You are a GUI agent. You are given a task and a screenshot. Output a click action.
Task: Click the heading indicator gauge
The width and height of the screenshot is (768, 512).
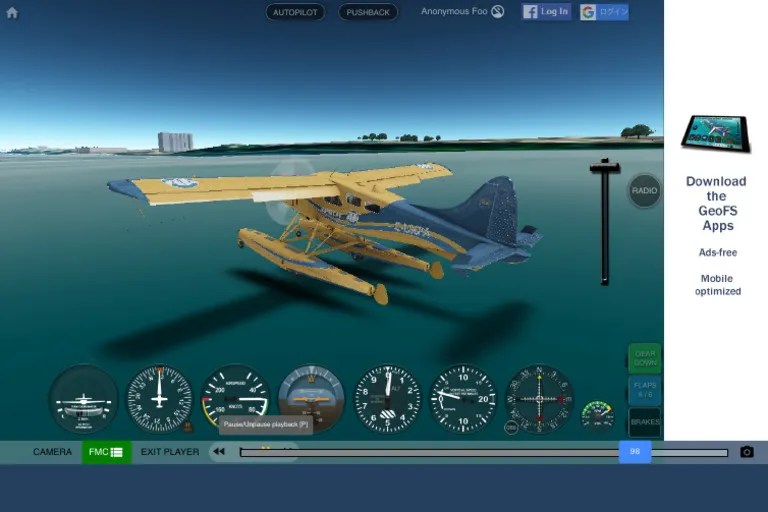coord(159,399)
